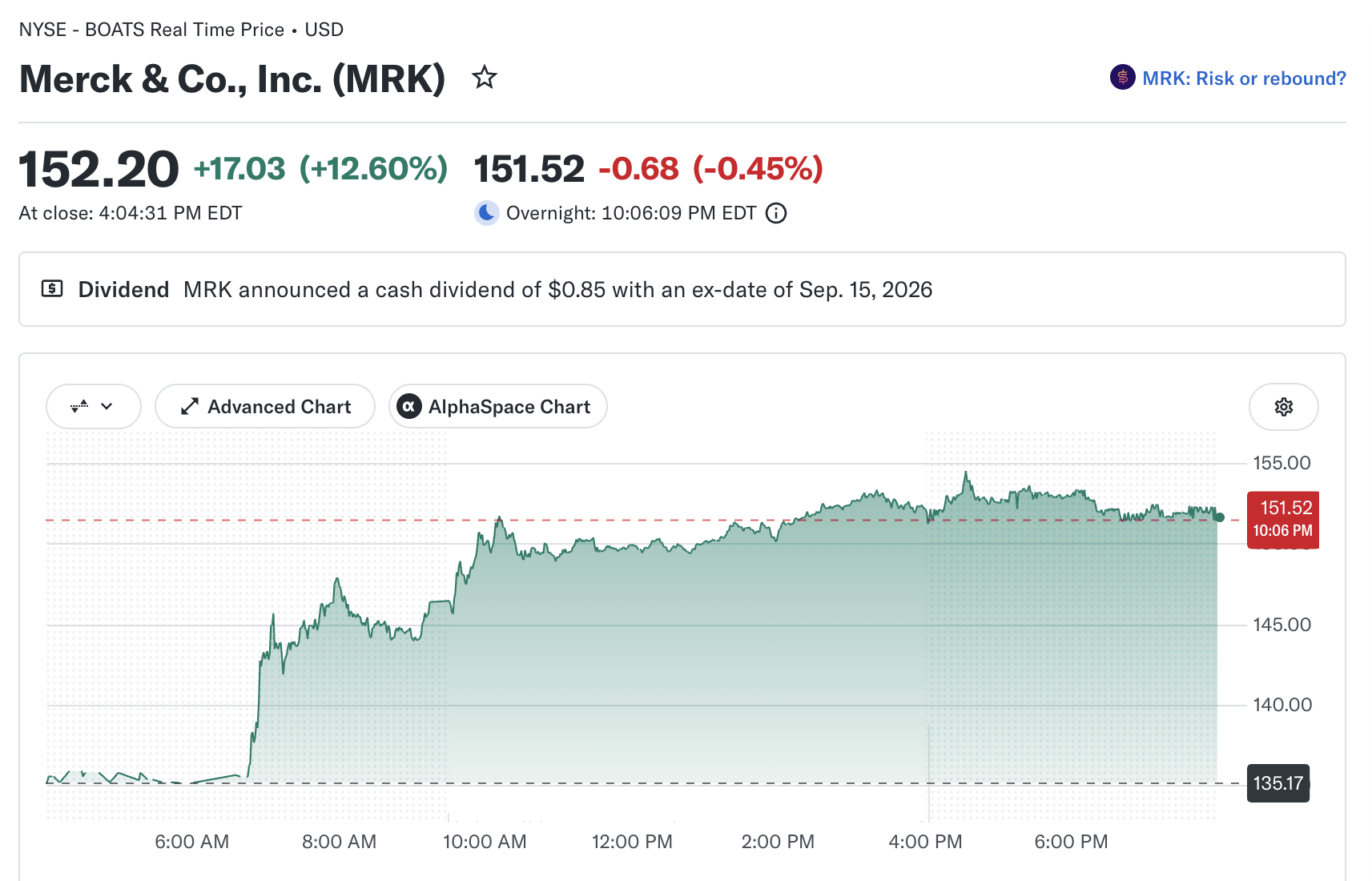The image size is (1372, 881).
Task: Click the dividend banner cash icon
Action: click(x=52, y=289)
